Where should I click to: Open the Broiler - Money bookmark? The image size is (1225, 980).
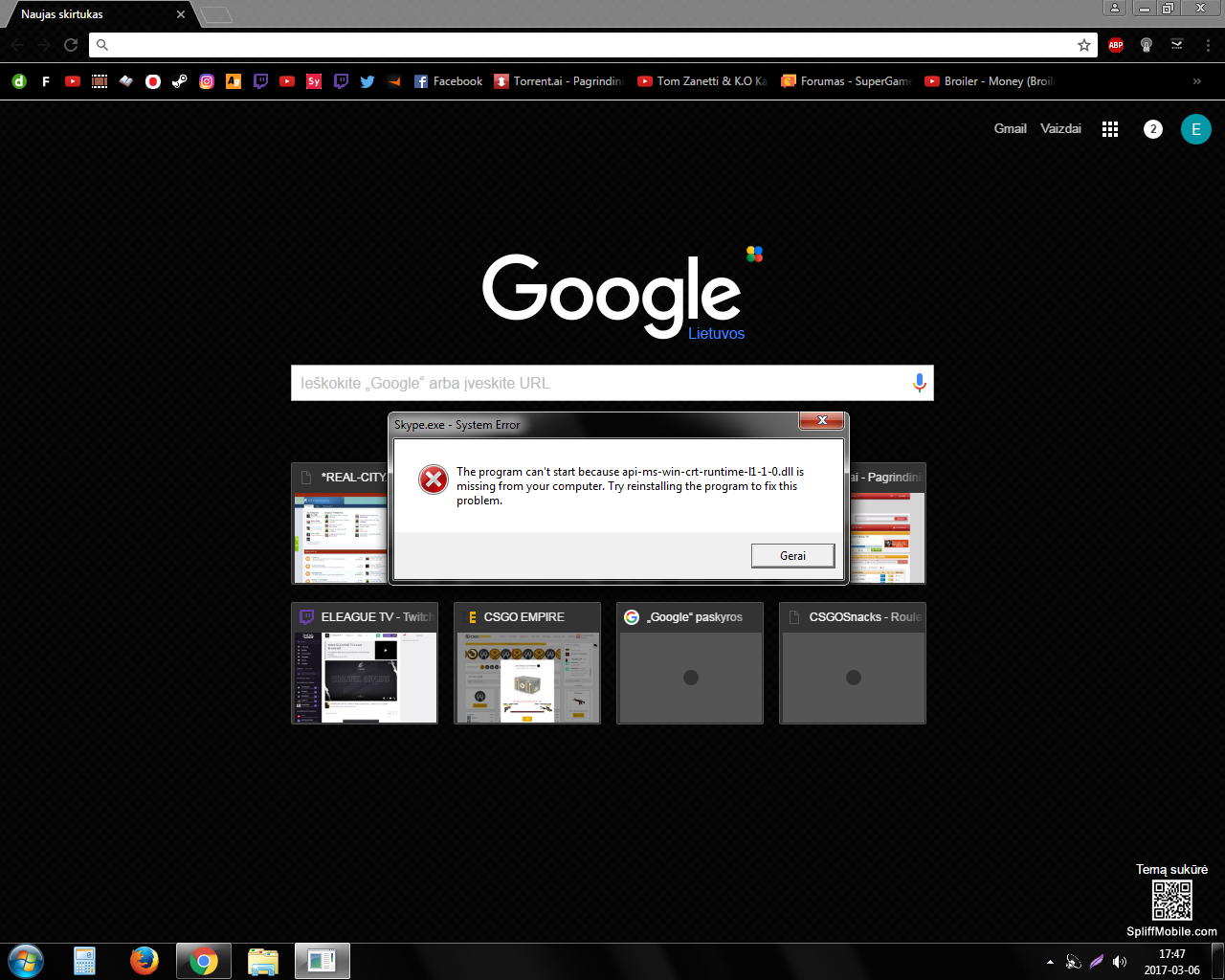990,81
